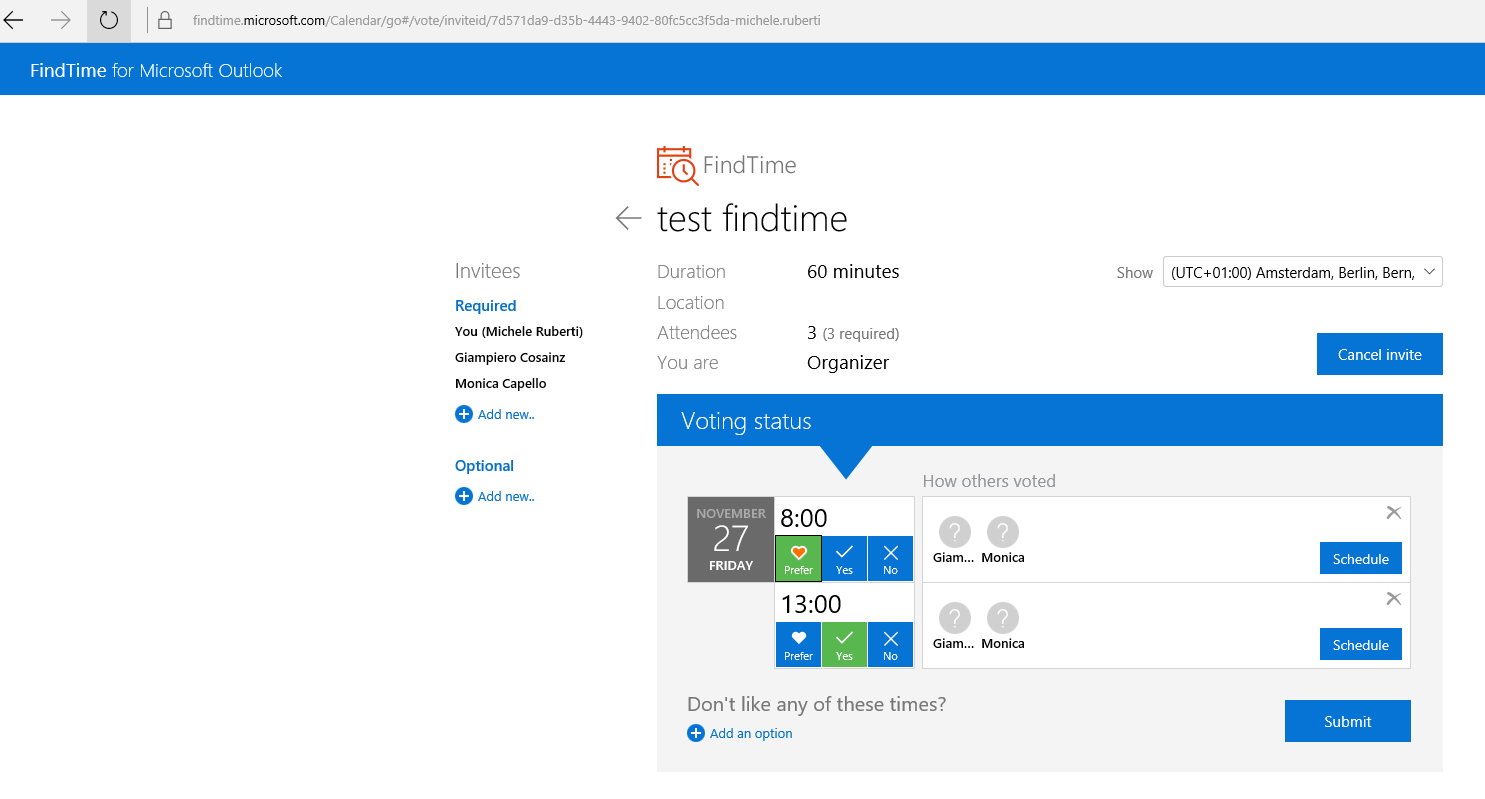
Task: Click invitee Giampiero Cosainz
Action: pos(510,357)
